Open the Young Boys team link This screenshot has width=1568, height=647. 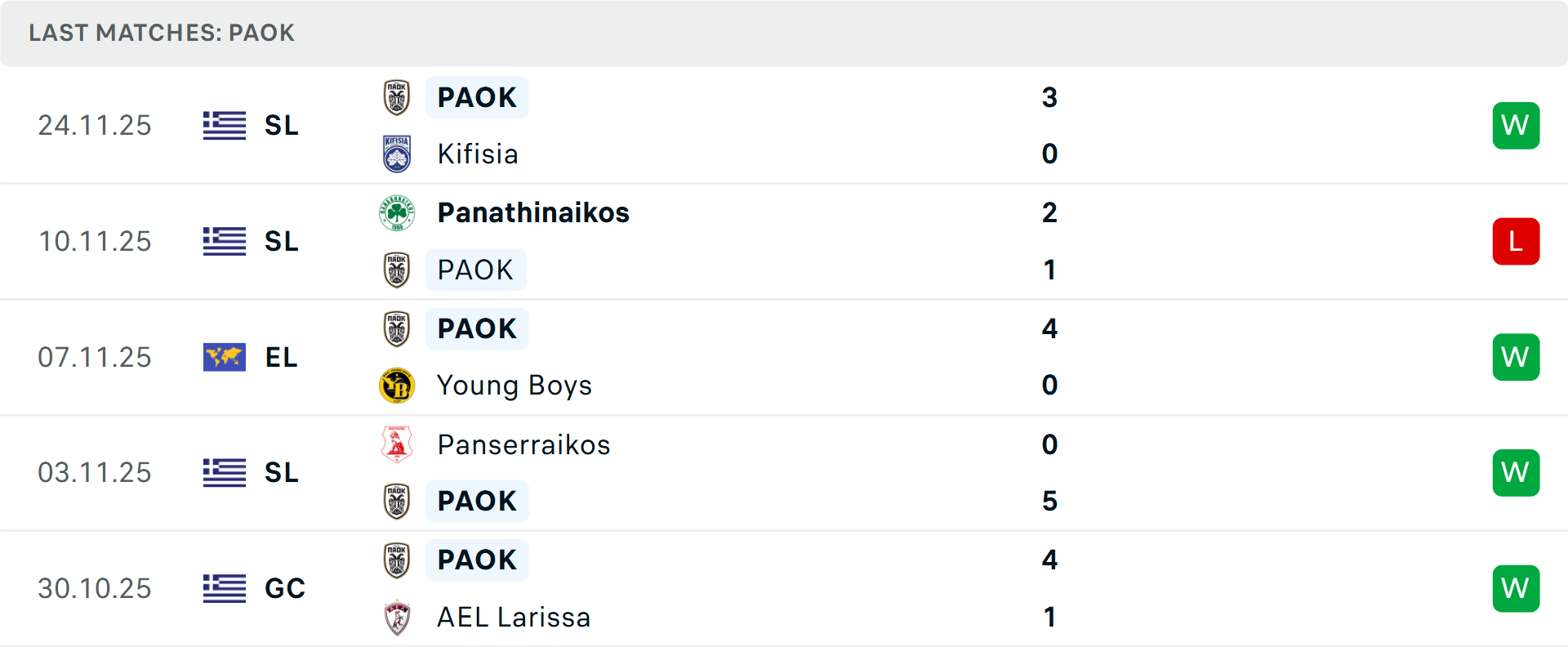(x=514, y=386)
